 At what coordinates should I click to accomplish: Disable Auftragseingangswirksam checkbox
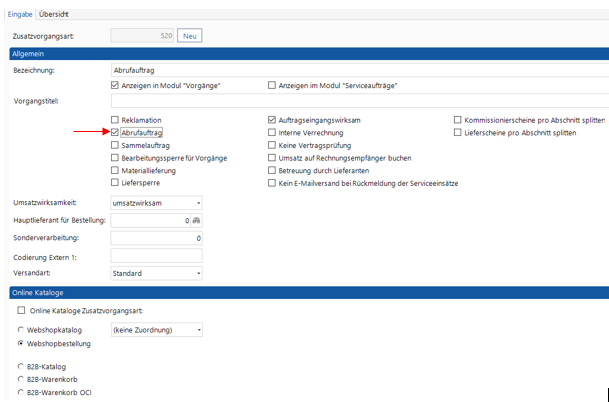pos(273,119)
